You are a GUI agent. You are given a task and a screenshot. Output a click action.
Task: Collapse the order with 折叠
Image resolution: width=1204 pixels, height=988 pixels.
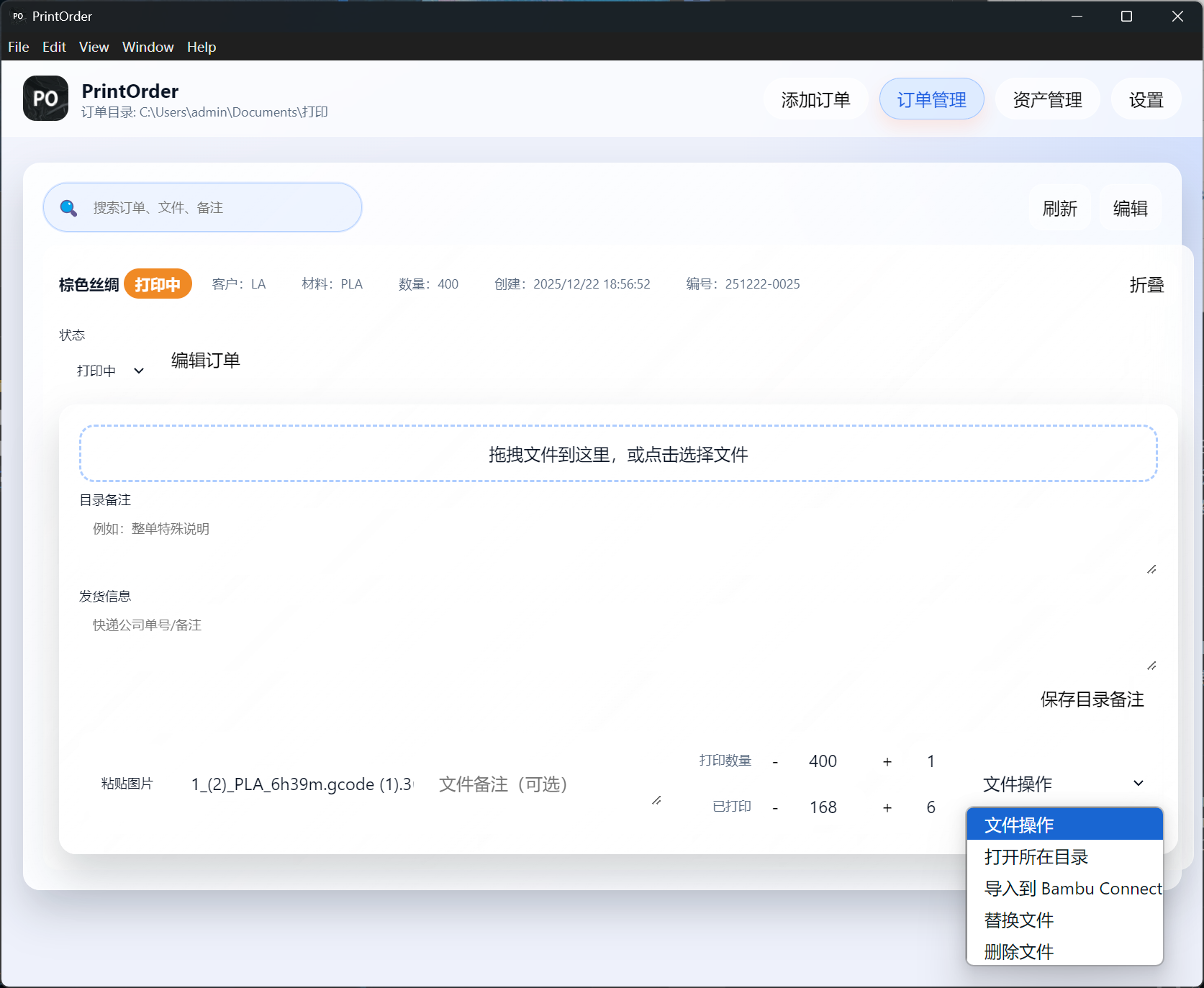pos(1146,285)
